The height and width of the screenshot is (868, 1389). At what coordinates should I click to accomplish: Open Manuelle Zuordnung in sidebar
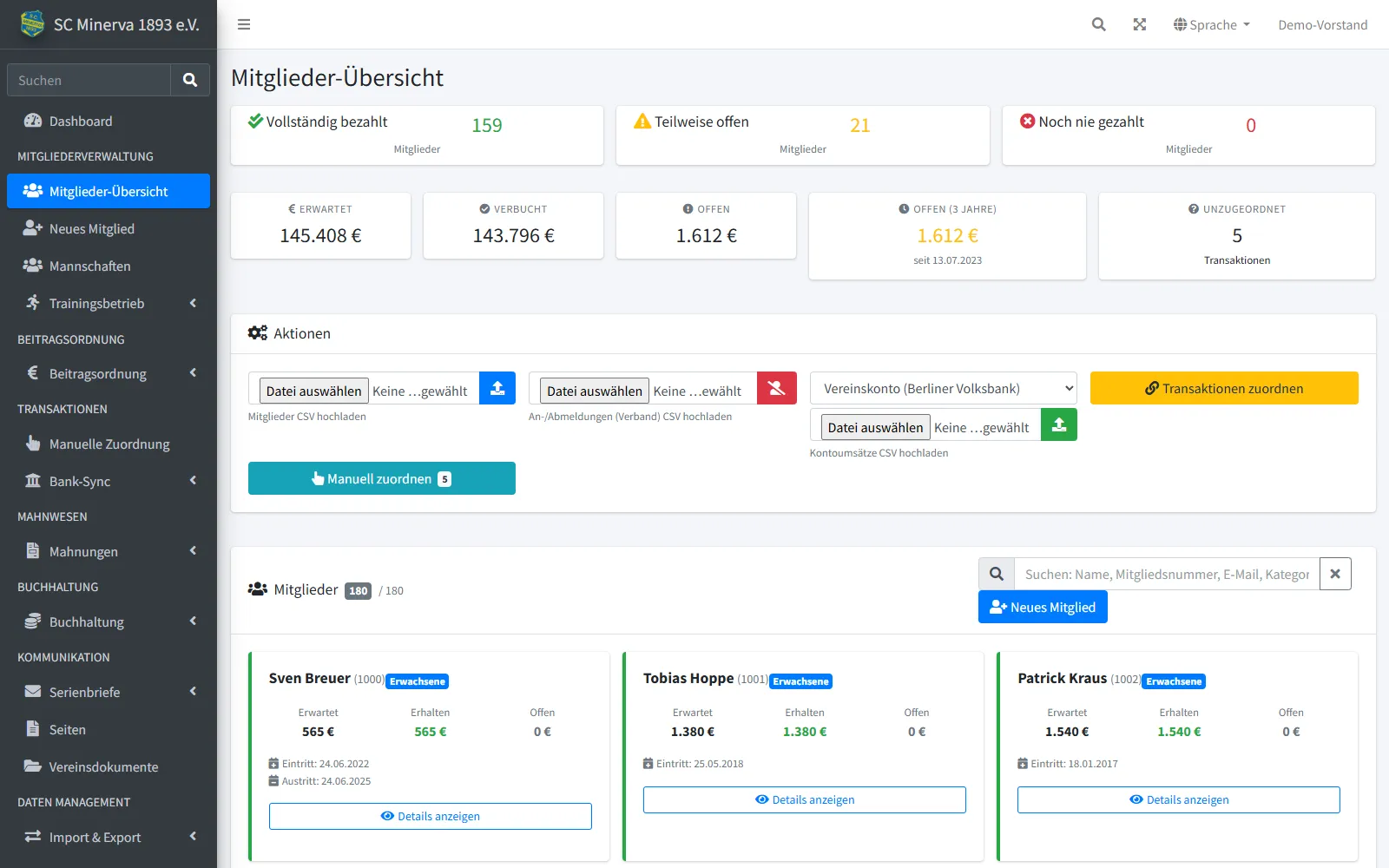point(109,444)
